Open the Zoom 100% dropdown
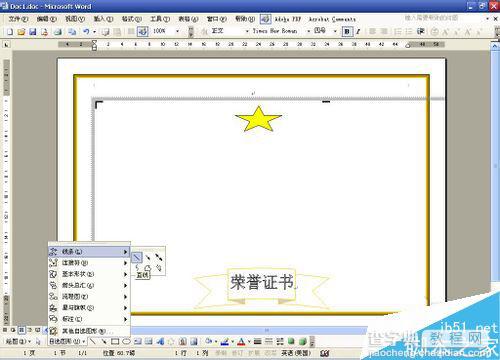 pyautogui.click(x=177, y=32)
